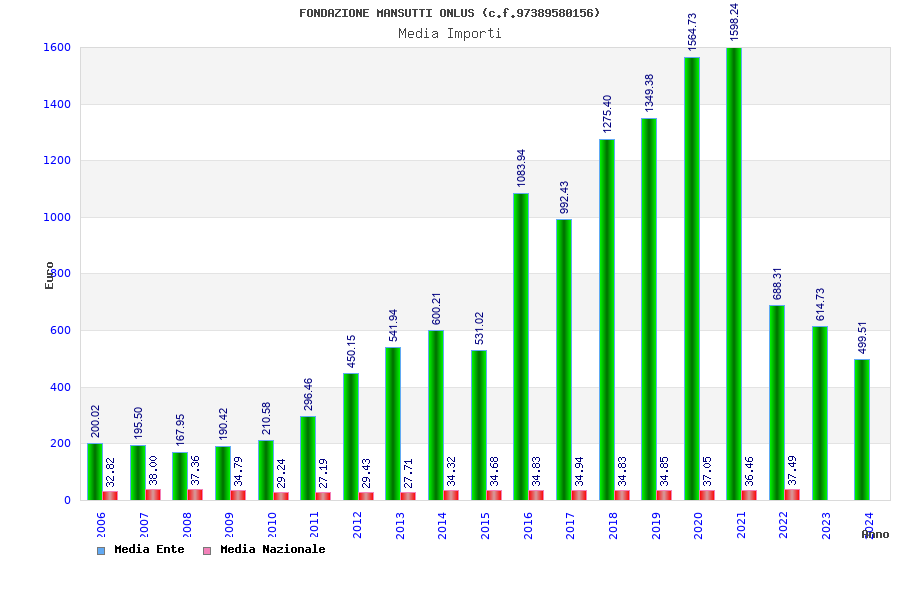Click the green bar labeled 450.15
The image size is (900, 600).
351,436
